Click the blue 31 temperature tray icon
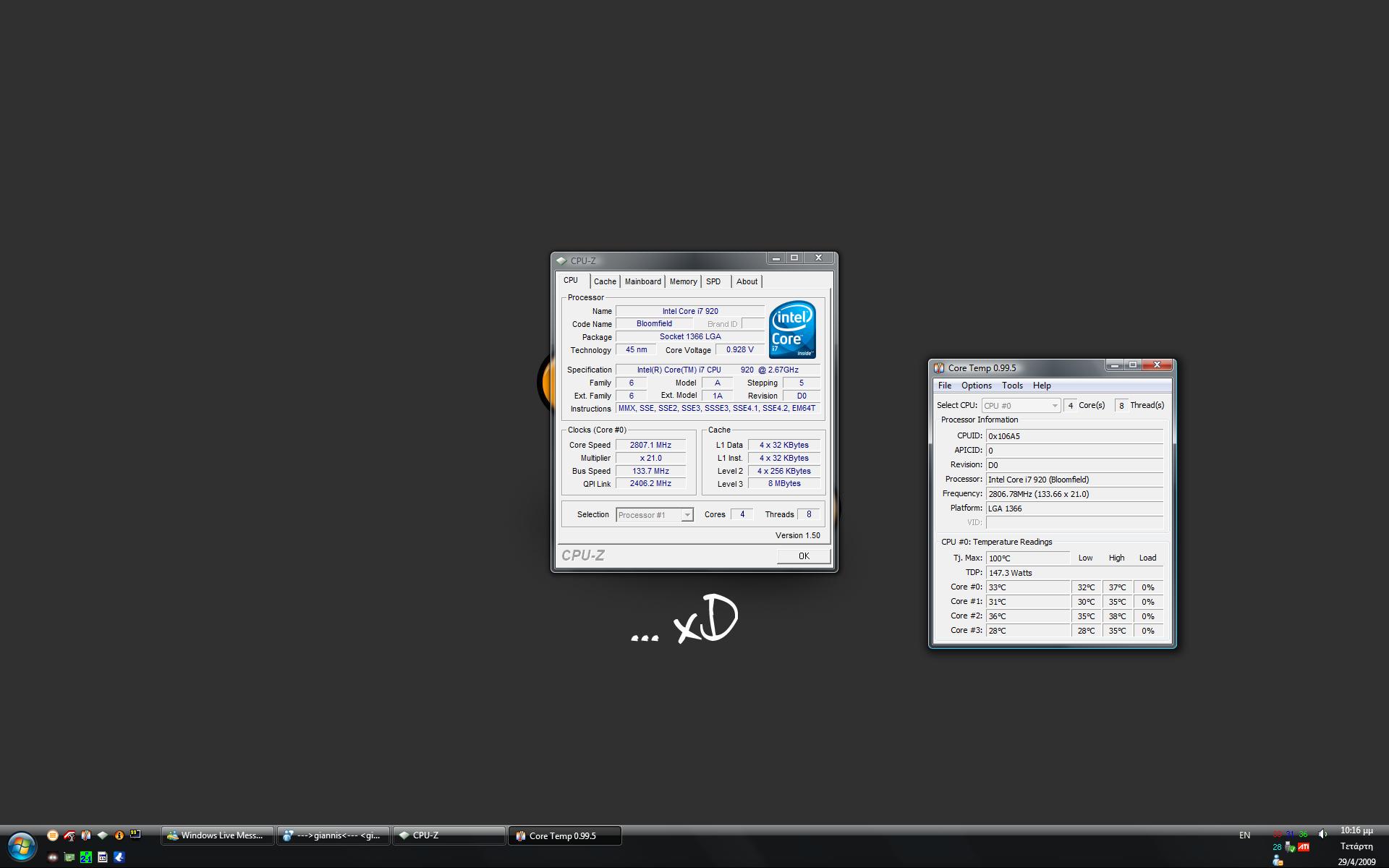This screenshot has width=1389, height=868. 1290,834
